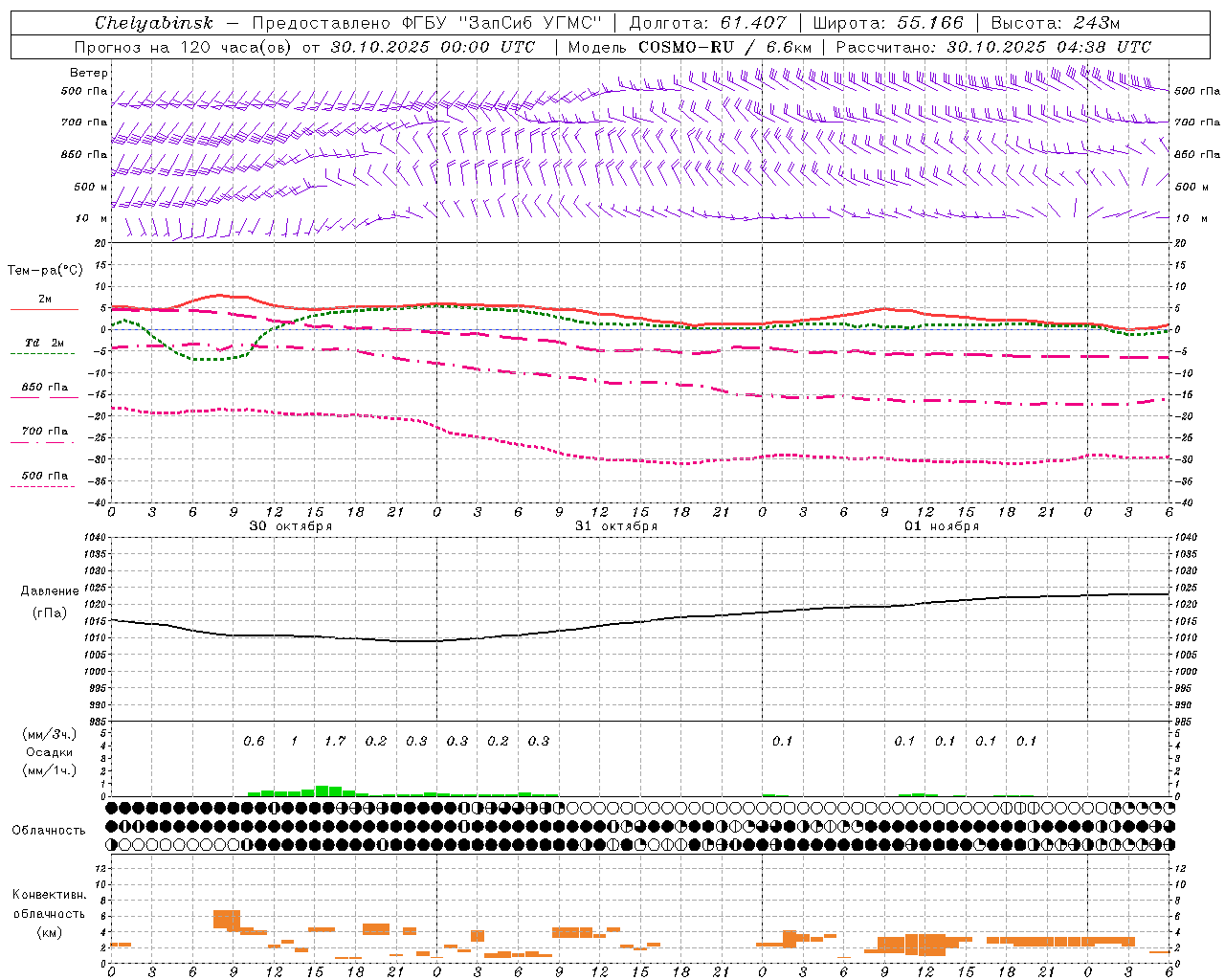The width and height of the screenshot is (1225, 980).
Task: Click the 'Широта: 55.166' value
Action: tap(888, 23)
